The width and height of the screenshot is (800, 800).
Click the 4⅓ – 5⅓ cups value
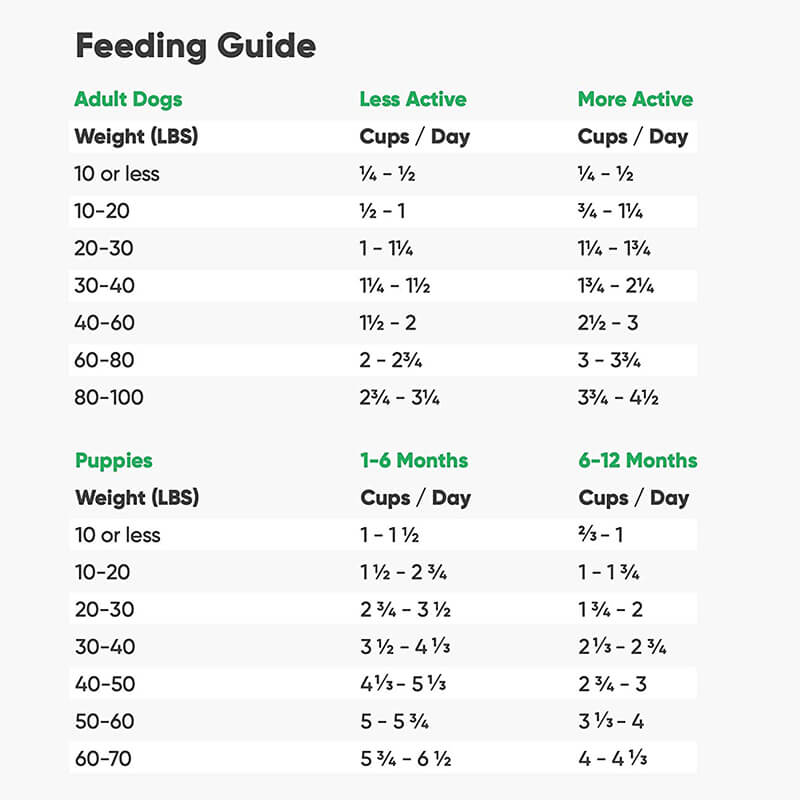pyautogui.click(x=403, y=684)
